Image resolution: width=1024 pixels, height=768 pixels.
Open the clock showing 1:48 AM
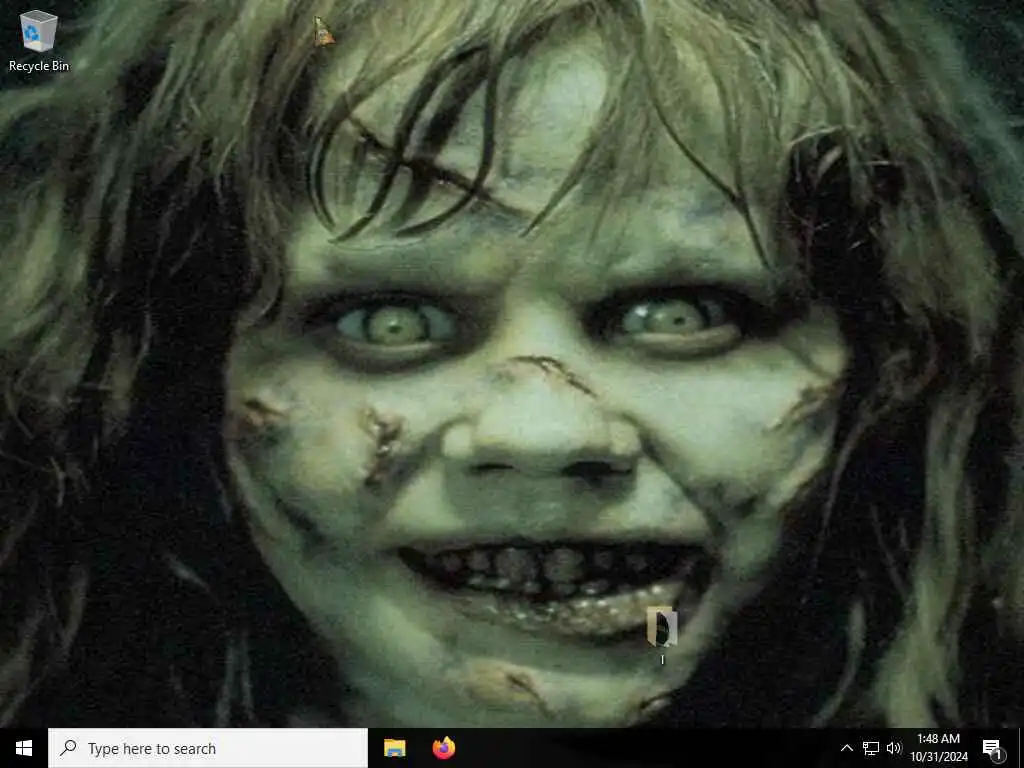[938, 748]
